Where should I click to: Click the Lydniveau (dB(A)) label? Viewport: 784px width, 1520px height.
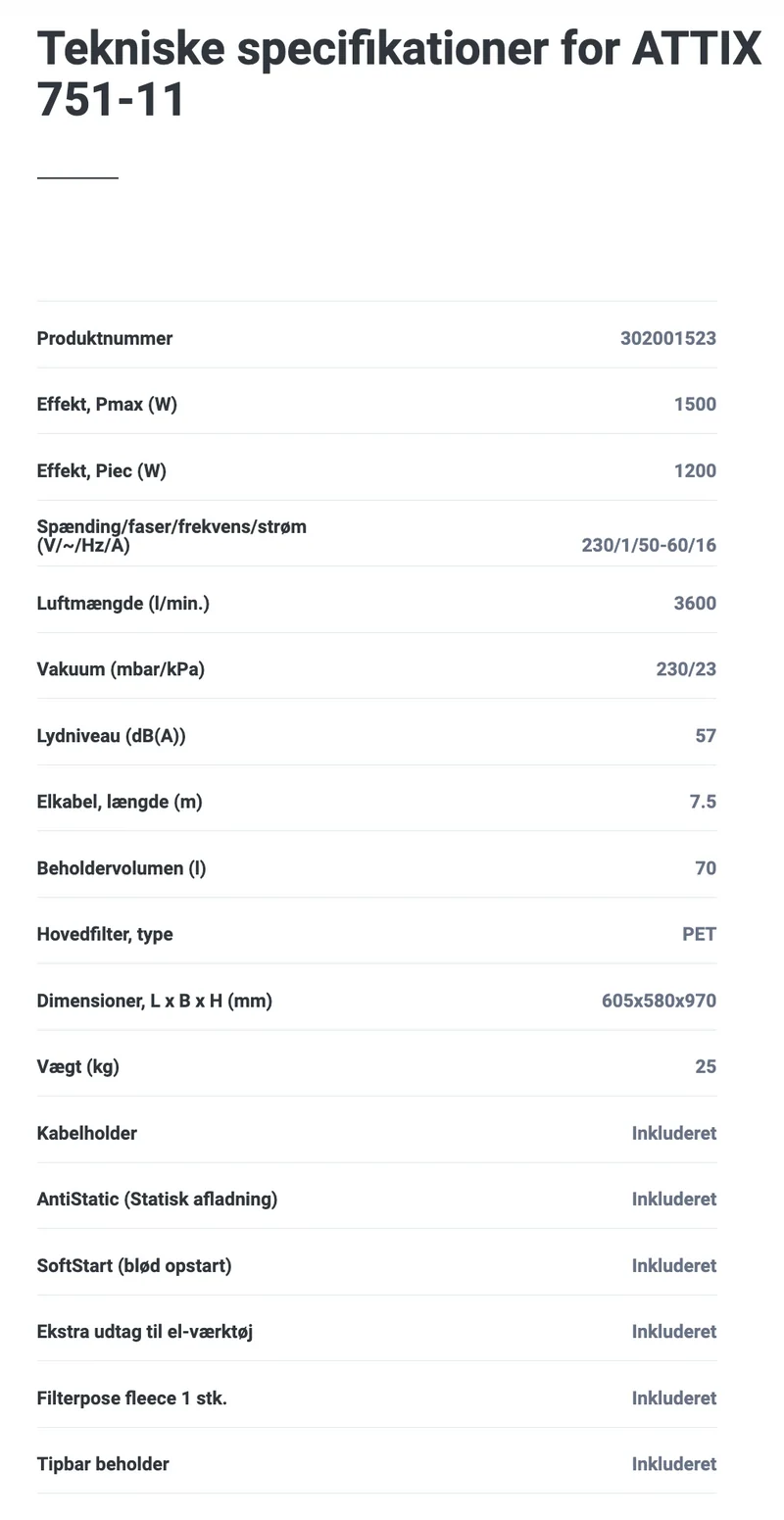[x=112, y=735]
